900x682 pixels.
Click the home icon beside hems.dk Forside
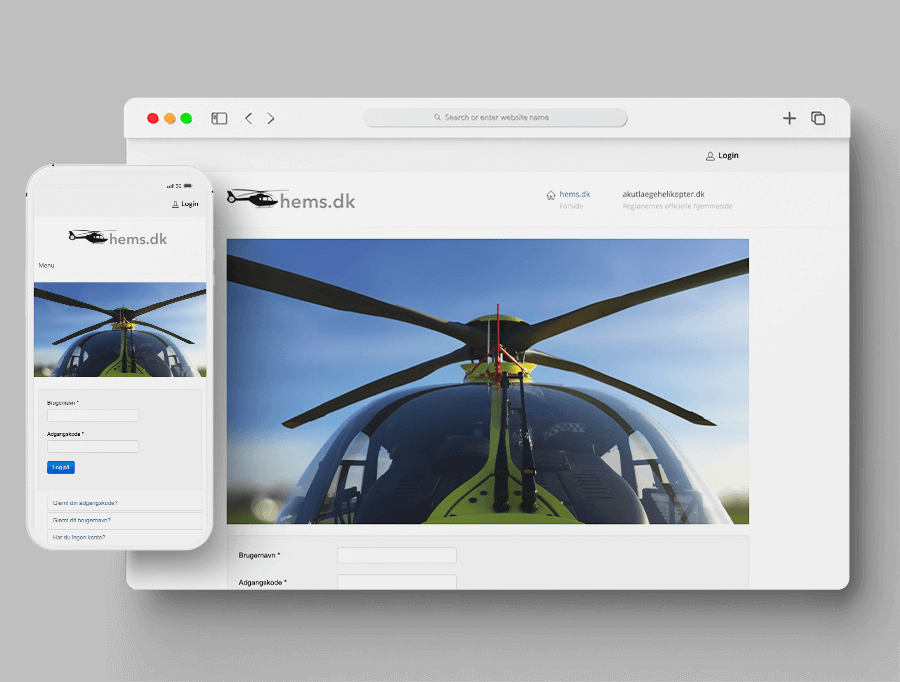point(551,195)
